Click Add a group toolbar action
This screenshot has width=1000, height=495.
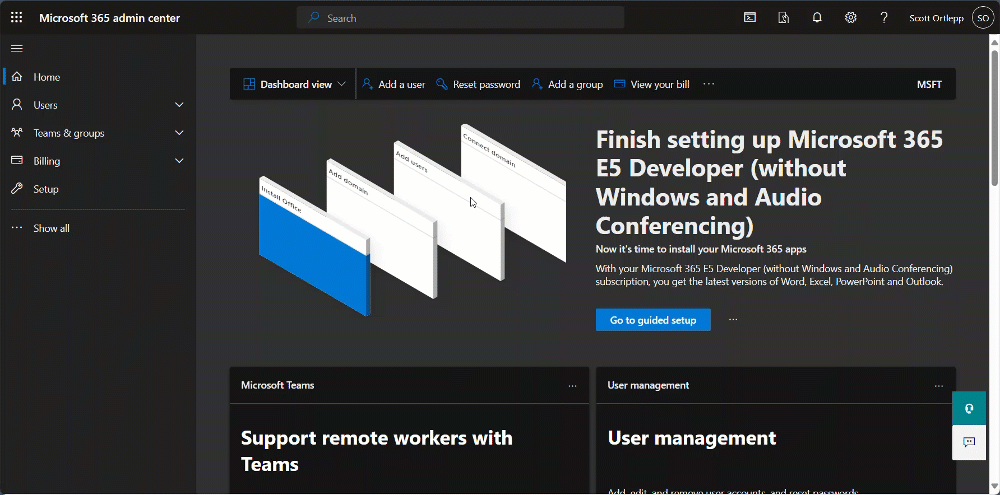568,84
